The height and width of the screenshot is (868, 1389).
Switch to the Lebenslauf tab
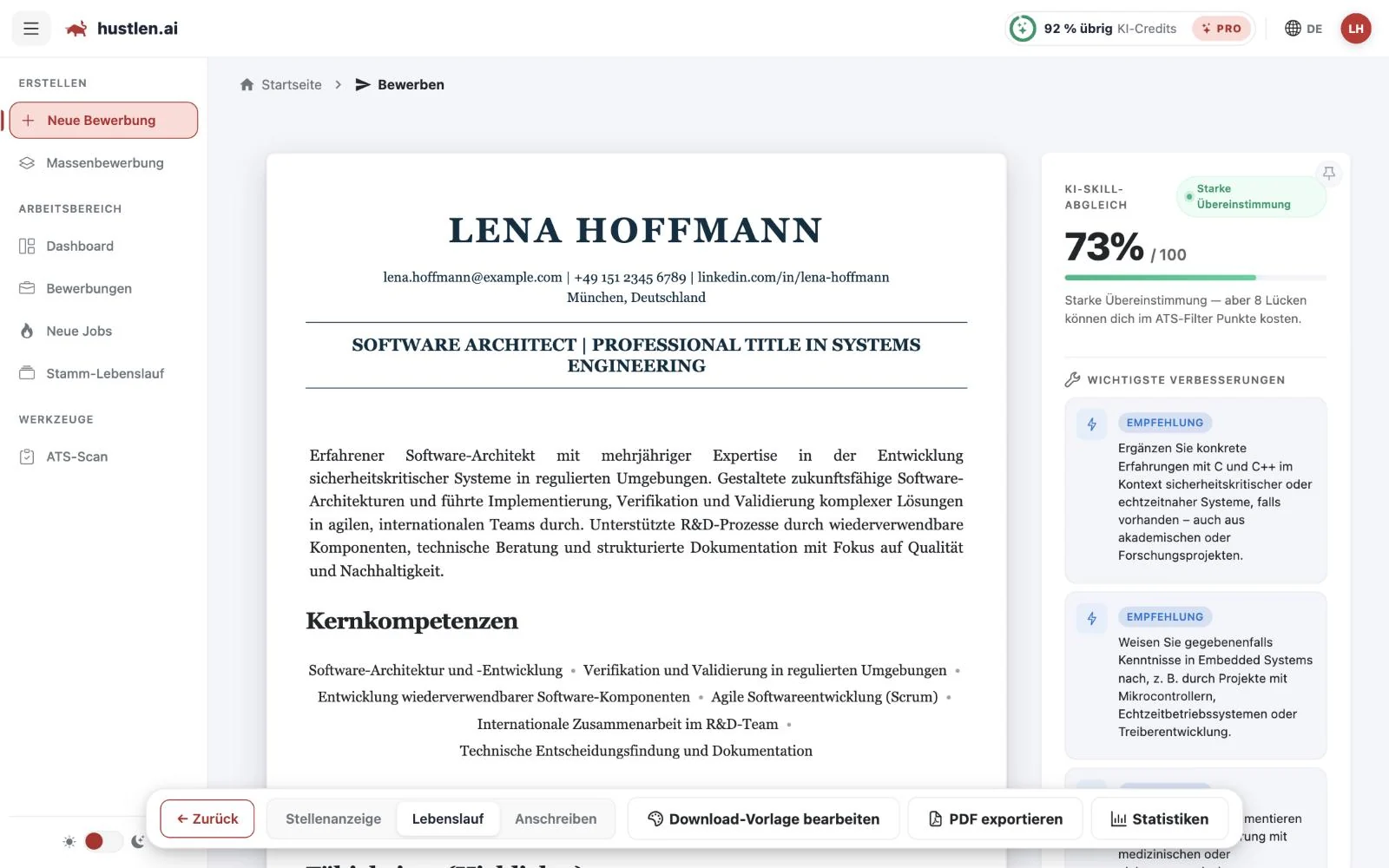click(x=448, y=819)
